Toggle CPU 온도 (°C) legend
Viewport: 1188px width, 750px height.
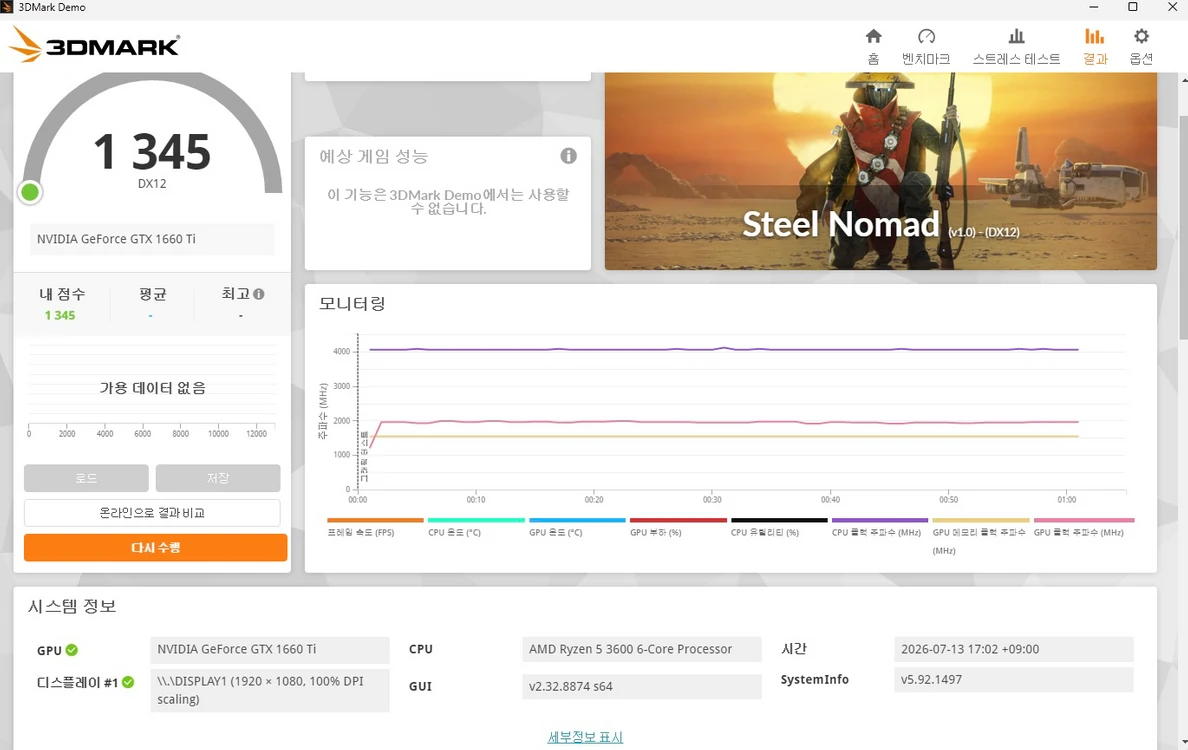click(476, 527)
